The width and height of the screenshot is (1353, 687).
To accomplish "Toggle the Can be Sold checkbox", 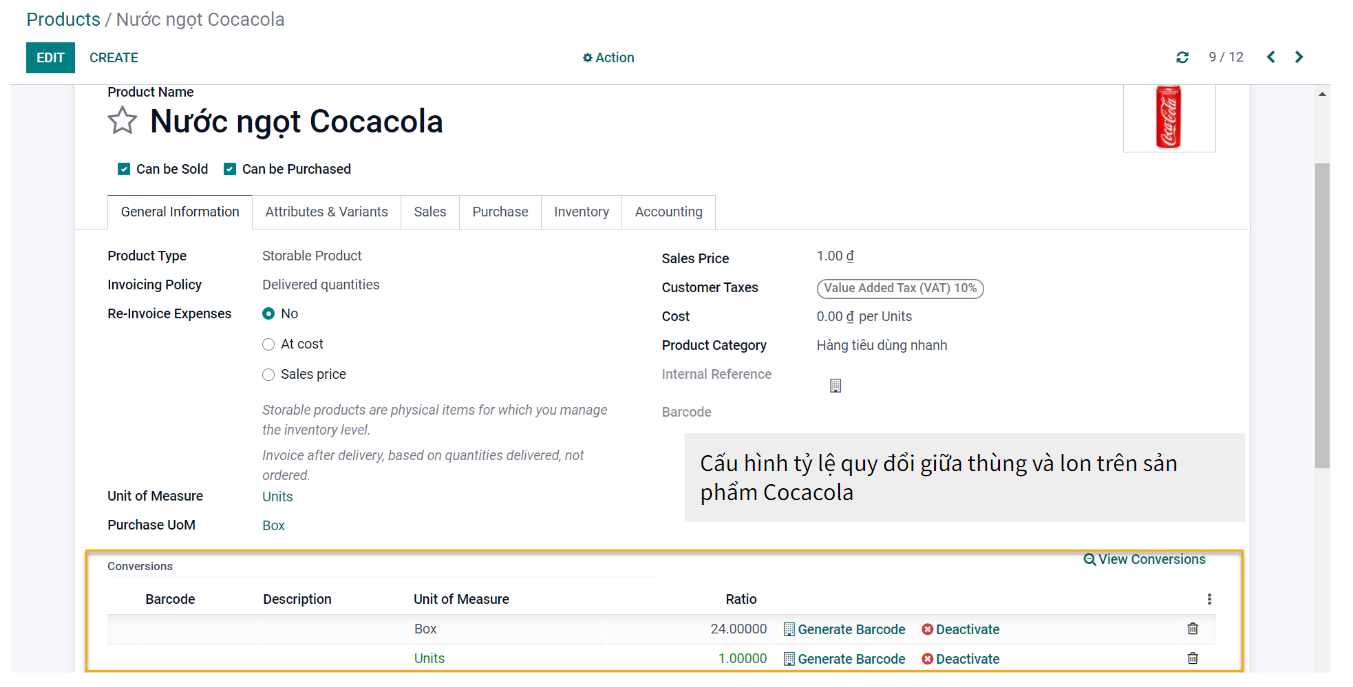I will pos(124,169).
